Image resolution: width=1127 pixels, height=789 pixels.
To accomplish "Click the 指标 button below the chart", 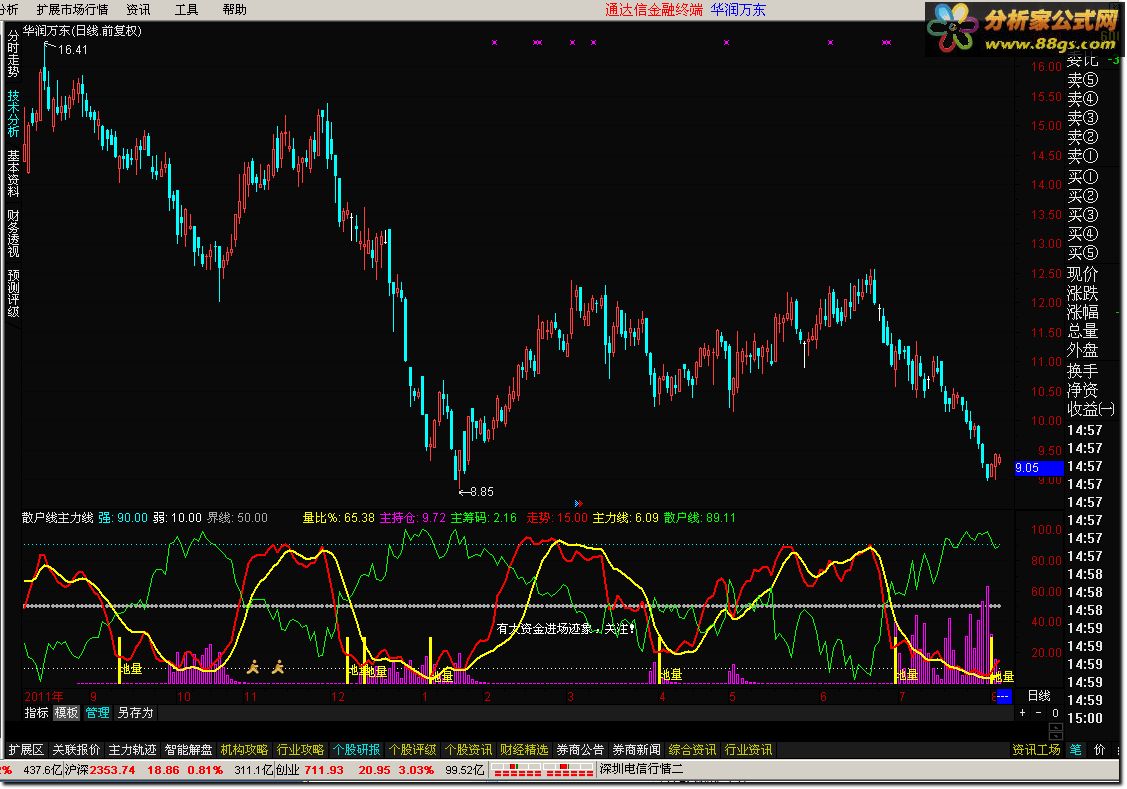I will [x=36, y=713].
